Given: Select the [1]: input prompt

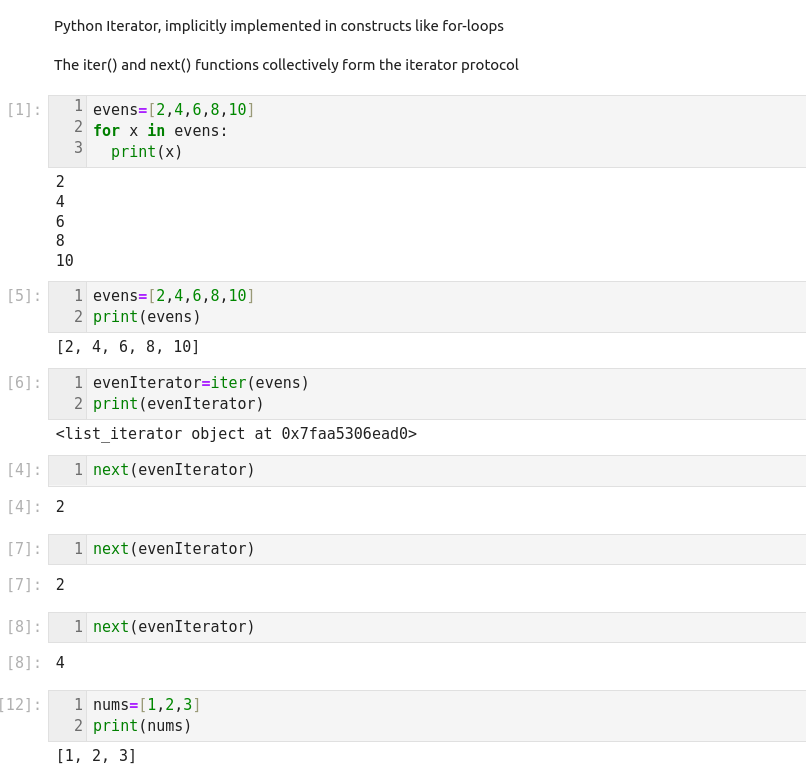Looking at the screenshot, I should (x=24, y=110).
